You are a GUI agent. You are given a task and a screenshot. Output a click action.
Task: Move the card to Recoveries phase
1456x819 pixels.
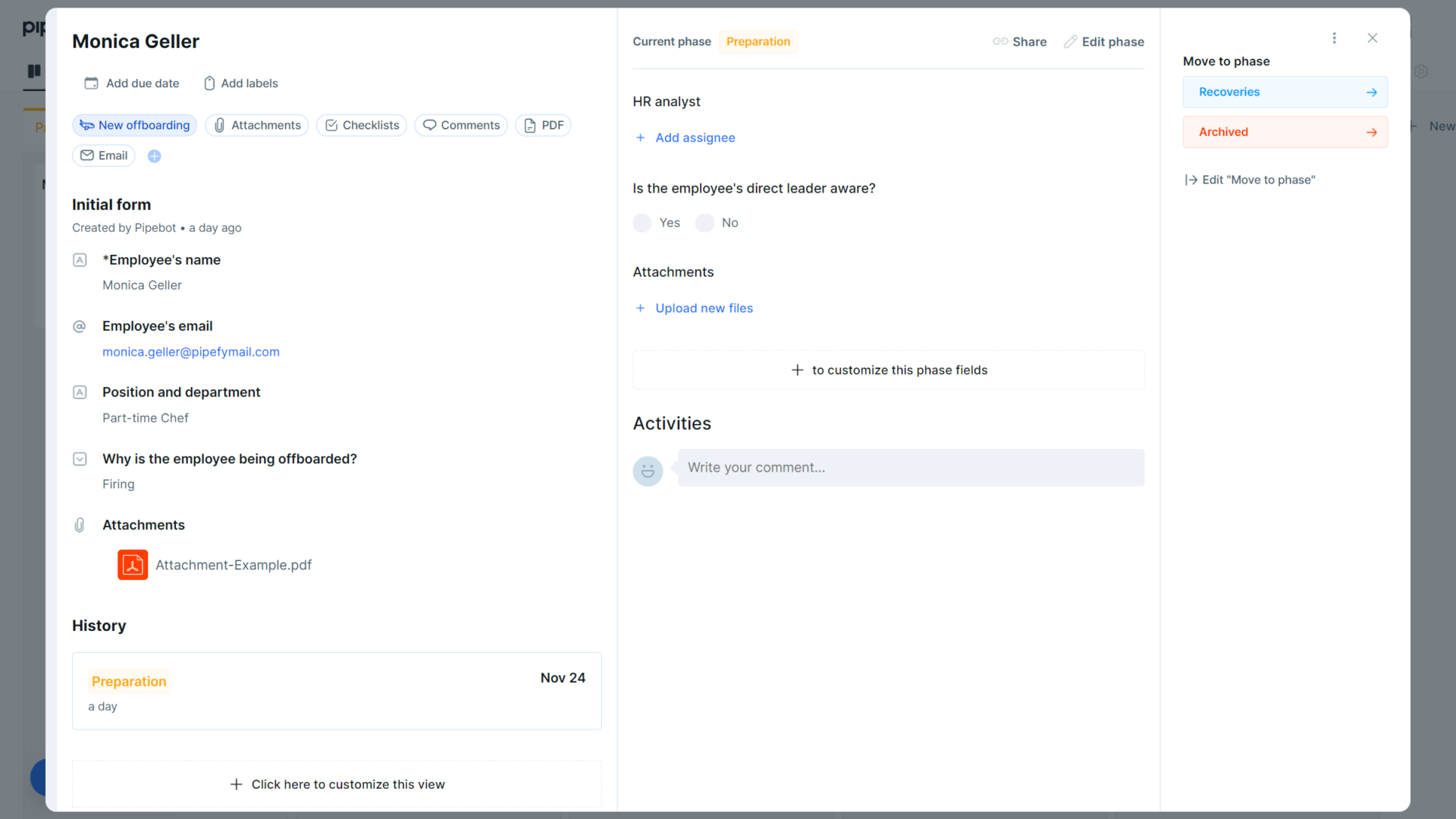click(x=1285, y=92)
